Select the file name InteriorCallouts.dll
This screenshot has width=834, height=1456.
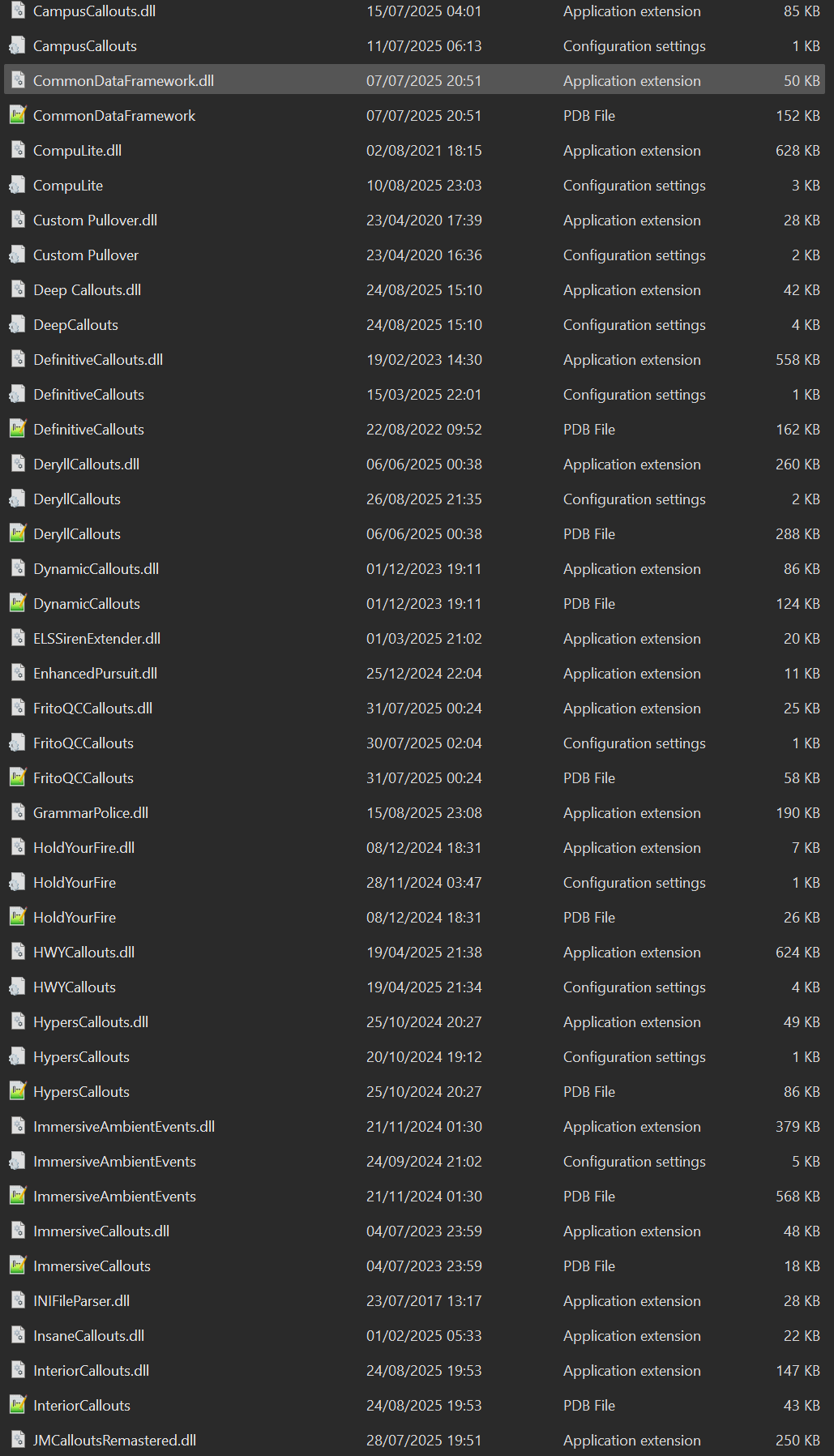click(x=91, y=1371)
